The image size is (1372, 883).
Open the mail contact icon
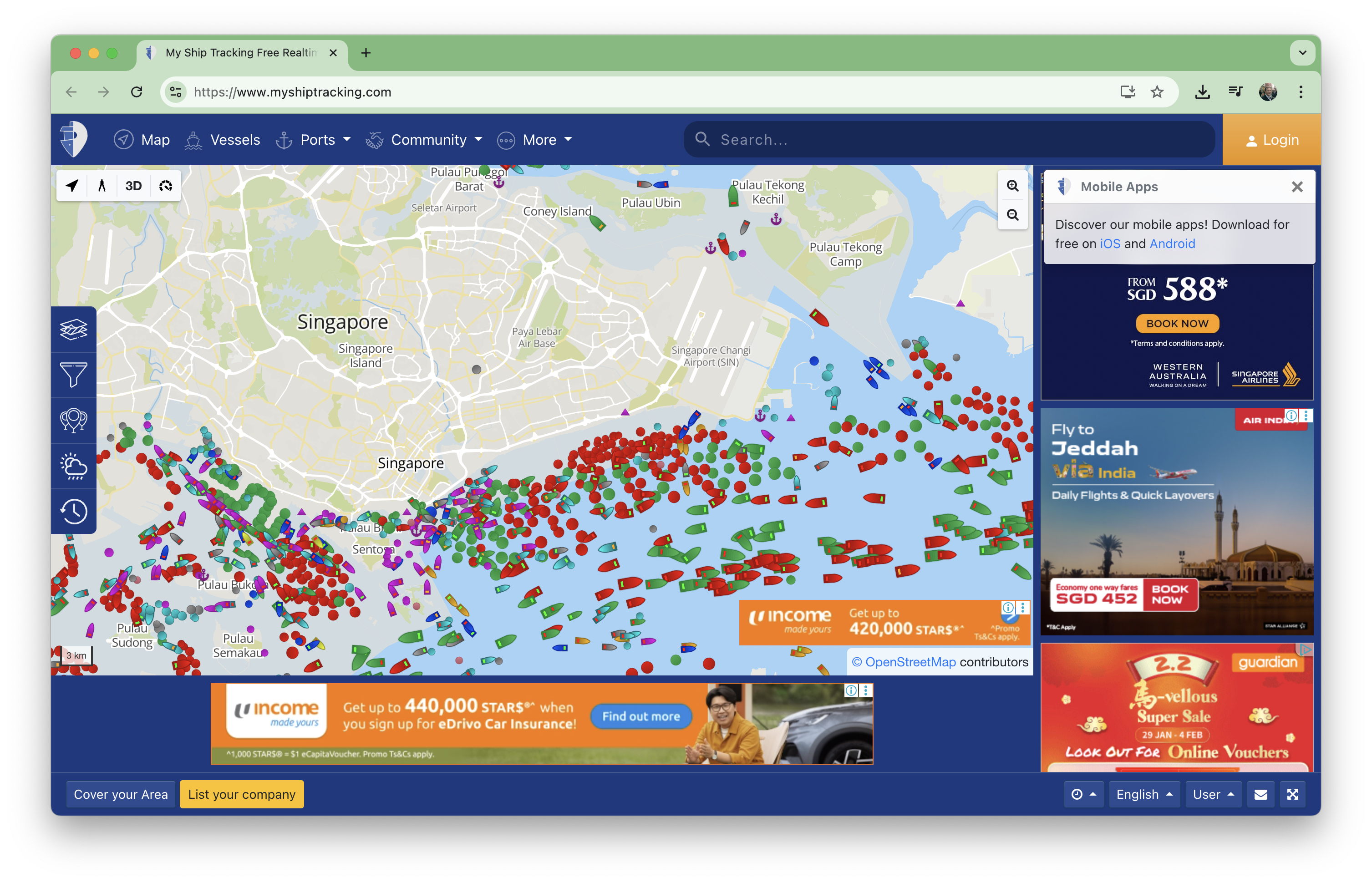click(1261, 794)
